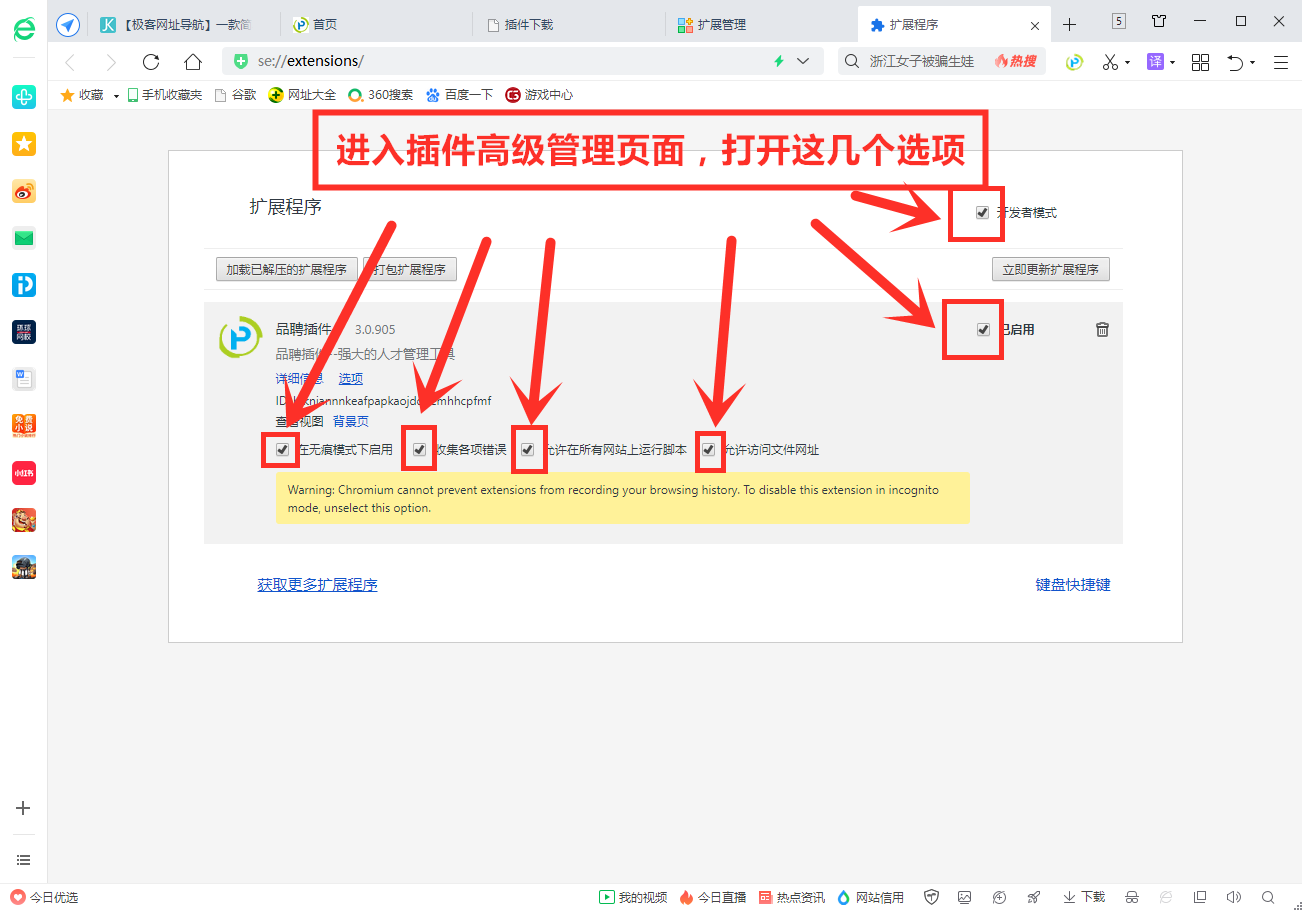
Task: Click the 小红书 icon in the left sidebar
Action: 23,473
